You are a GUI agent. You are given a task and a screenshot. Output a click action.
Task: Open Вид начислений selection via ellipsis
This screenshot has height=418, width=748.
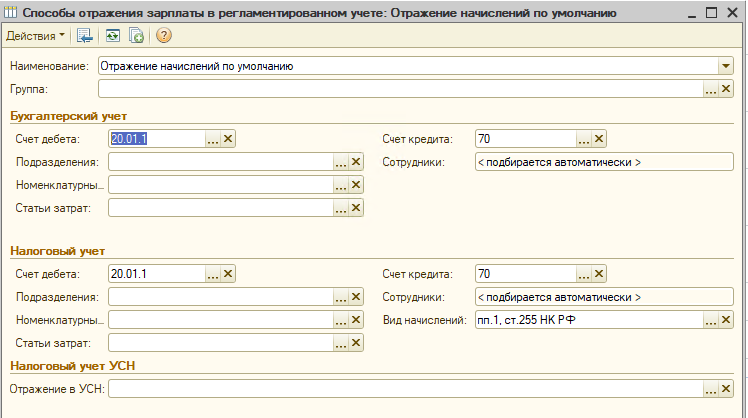coord(711,320)
